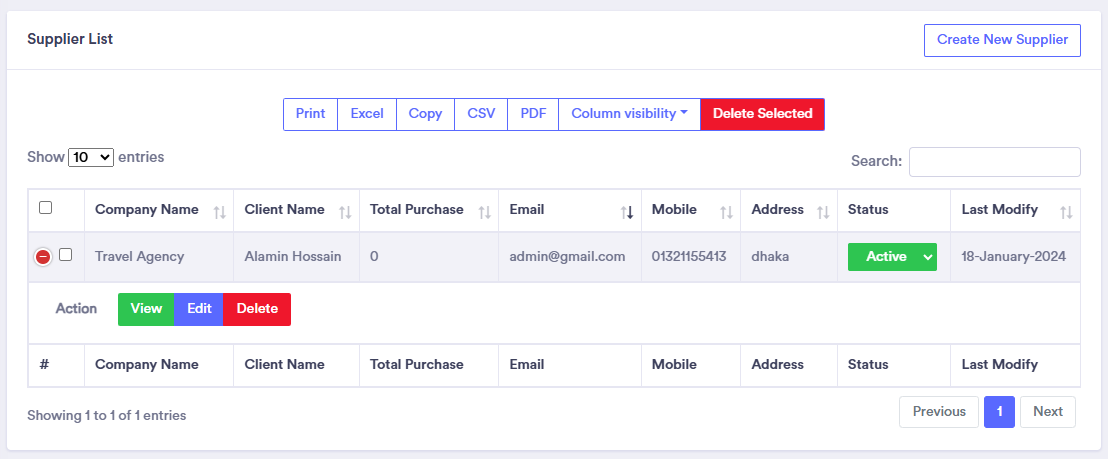The image size is (1108, 459).
Task: Click Create New Supplier button
Action: (1002, 41)
